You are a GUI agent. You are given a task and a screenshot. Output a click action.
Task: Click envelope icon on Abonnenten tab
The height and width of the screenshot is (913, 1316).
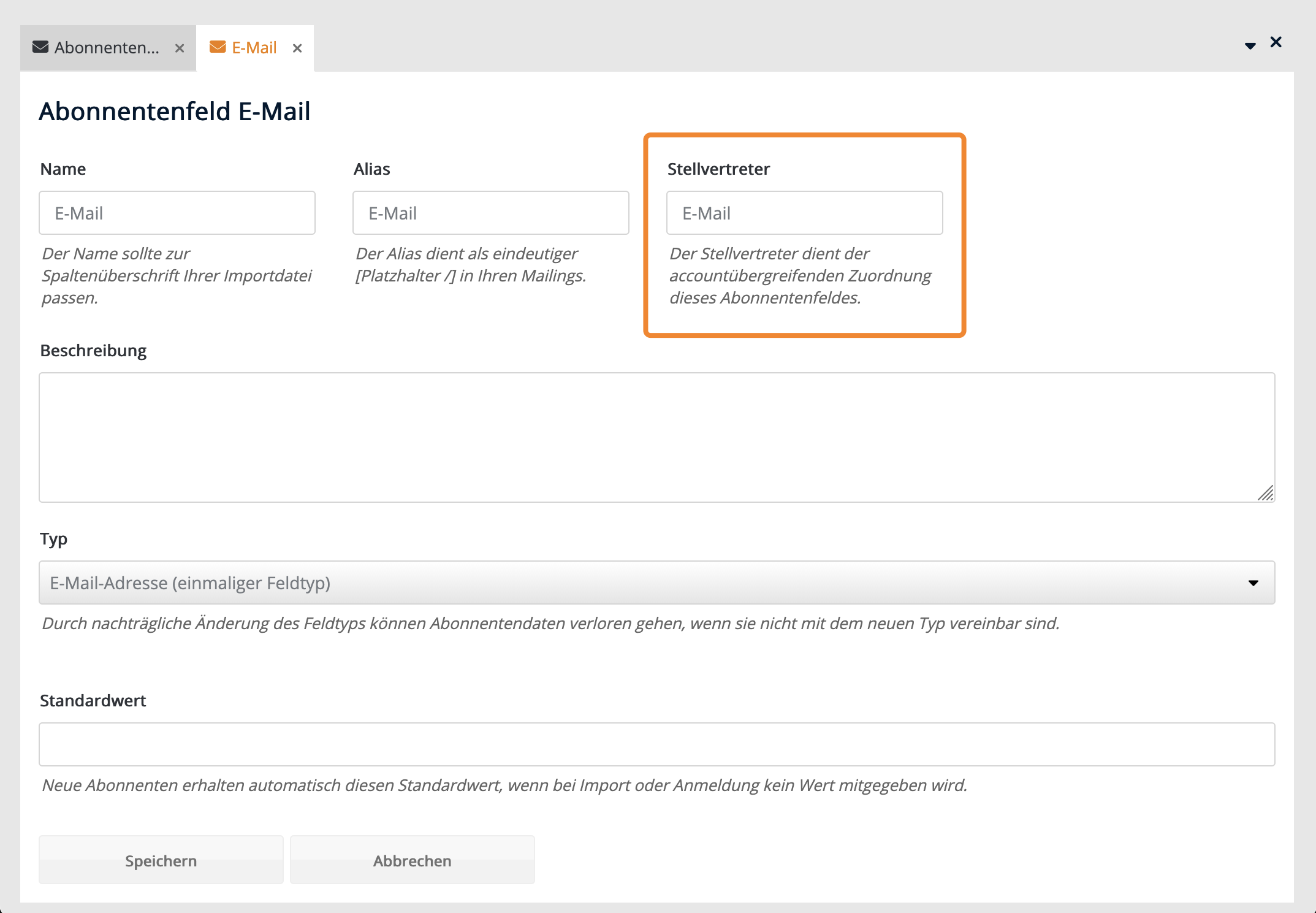(40, 47)
